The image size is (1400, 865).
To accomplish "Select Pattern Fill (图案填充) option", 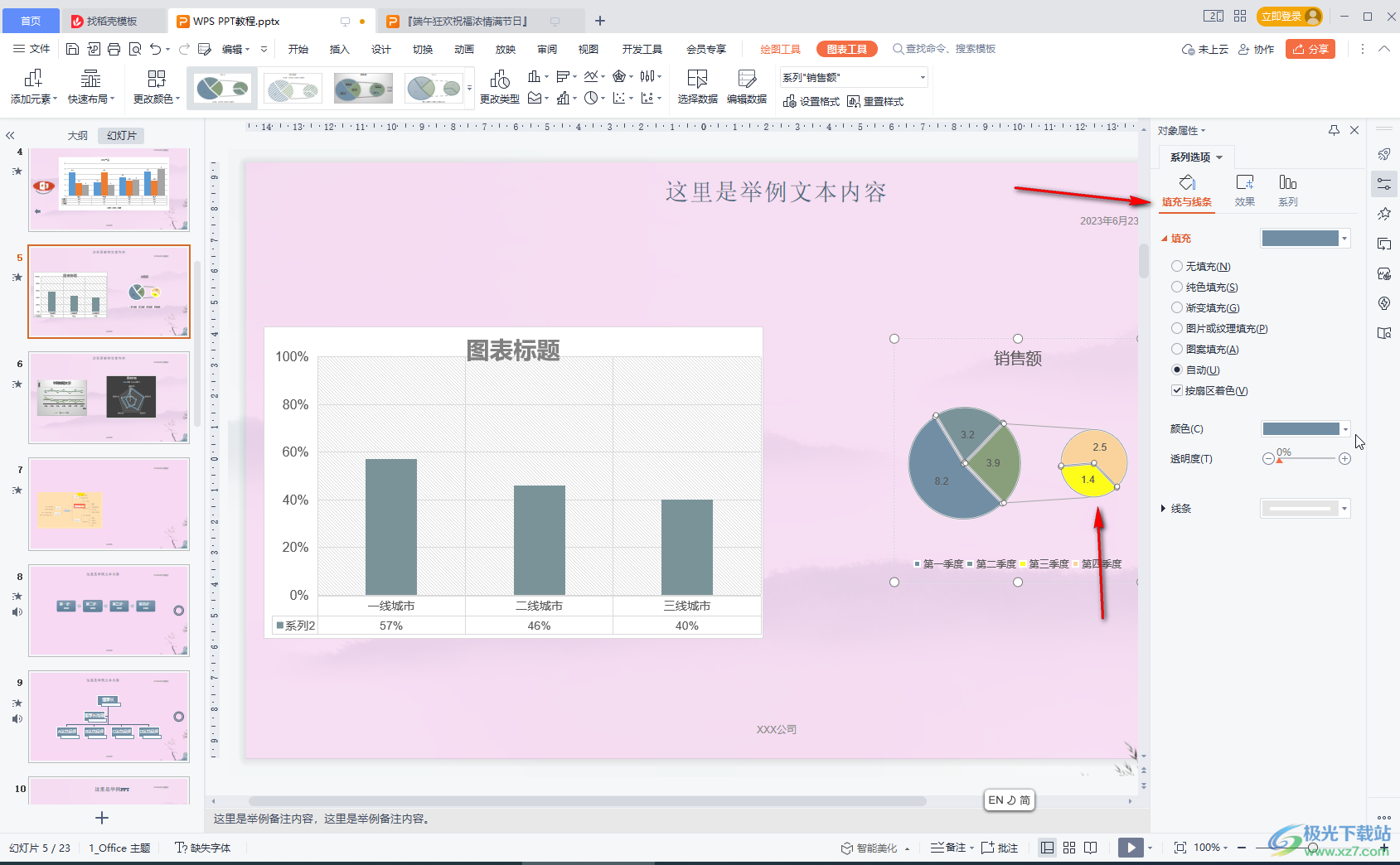I will coord(1205,349).
